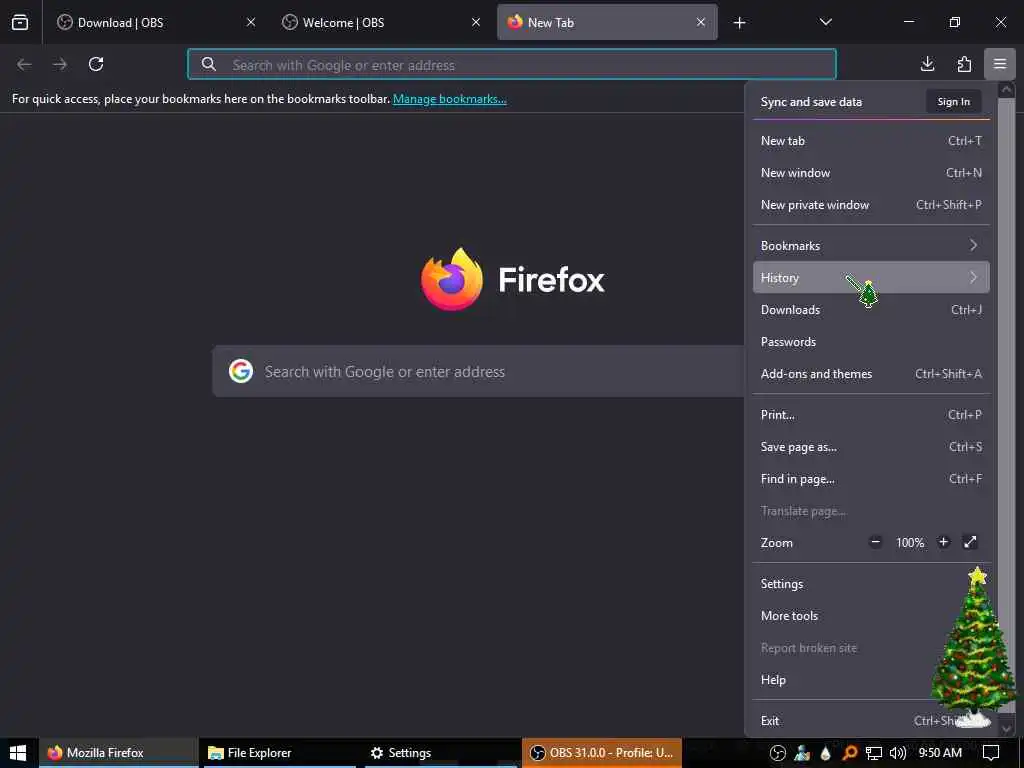Open the Firefox View icon
The image size is (1024, 768).
20,22
